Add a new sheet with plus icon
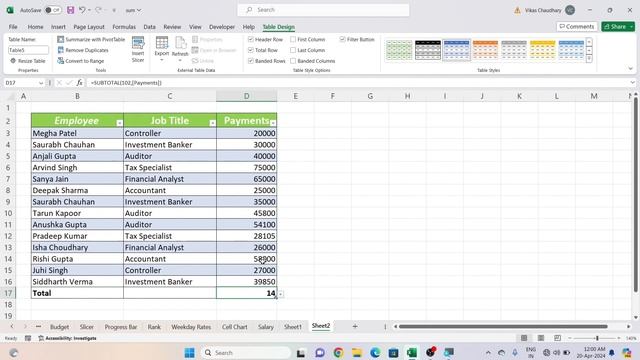 355,326
